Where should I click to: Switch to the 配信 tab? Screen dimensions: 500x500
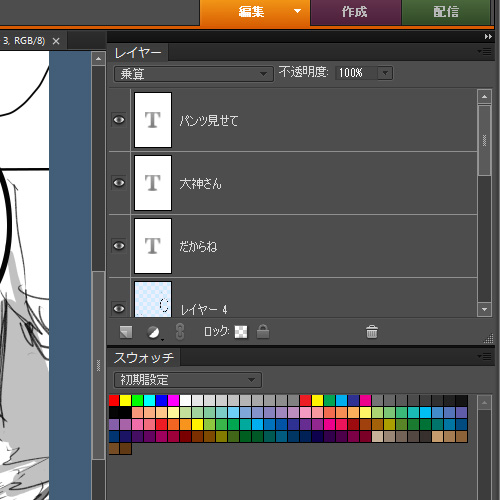446,12
